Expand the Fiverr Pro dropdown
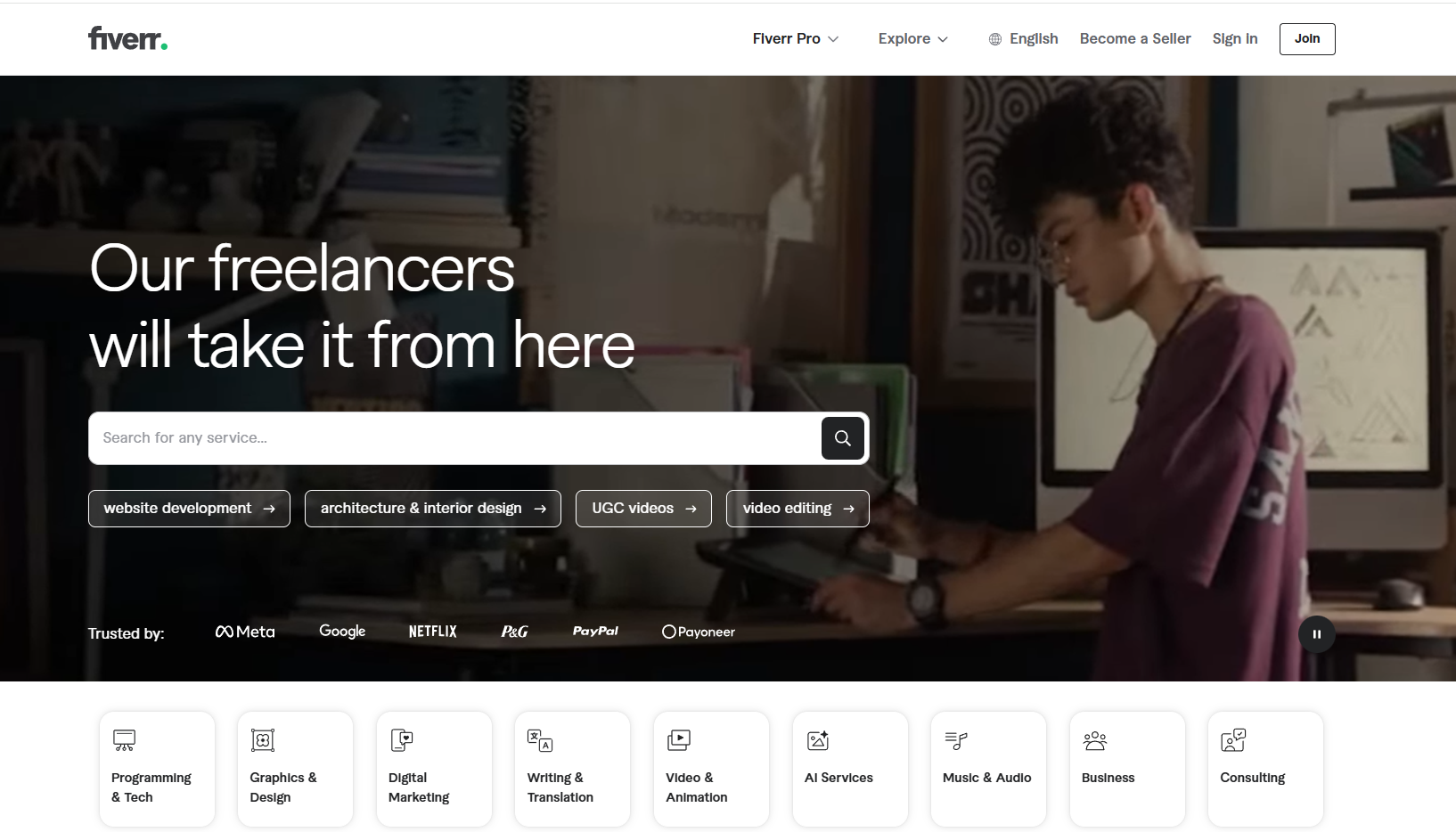The image size is (1456, 832). [x=795, y=39]
